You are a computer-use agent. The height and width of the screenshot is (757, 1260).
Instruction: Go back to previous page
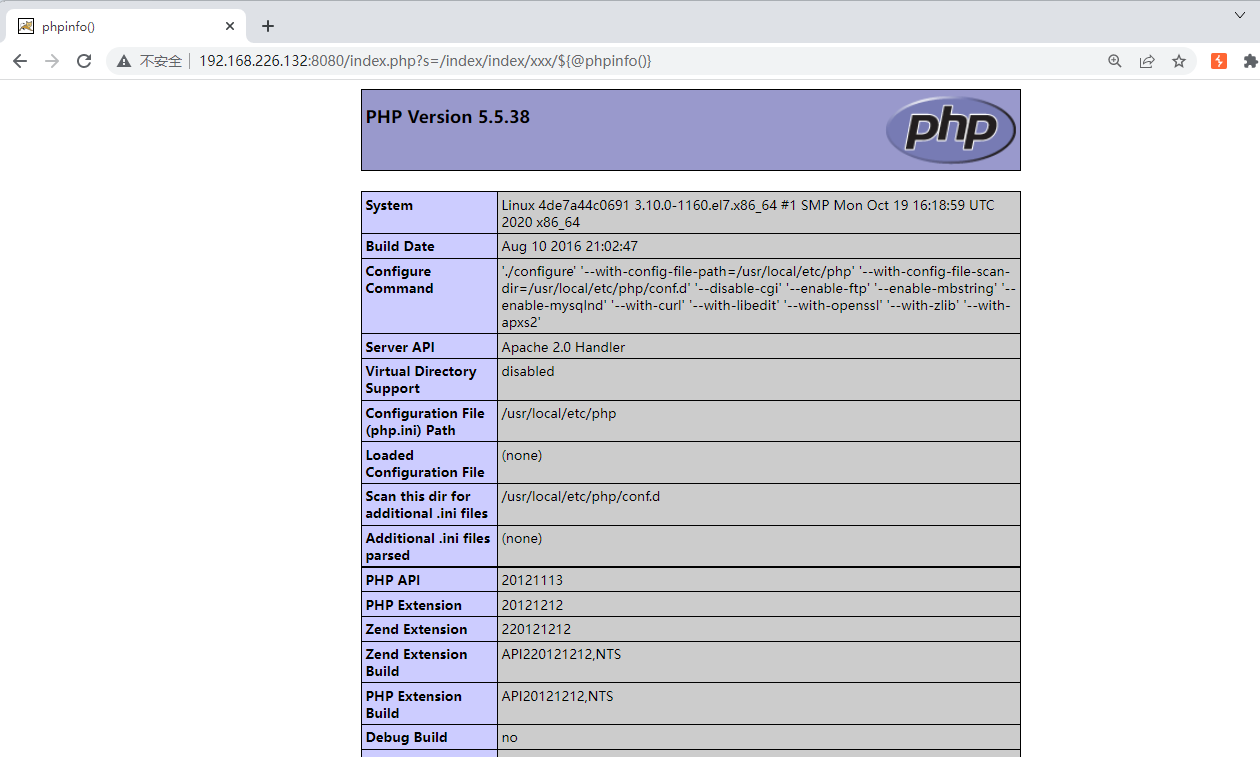click(x=20, y=61)
